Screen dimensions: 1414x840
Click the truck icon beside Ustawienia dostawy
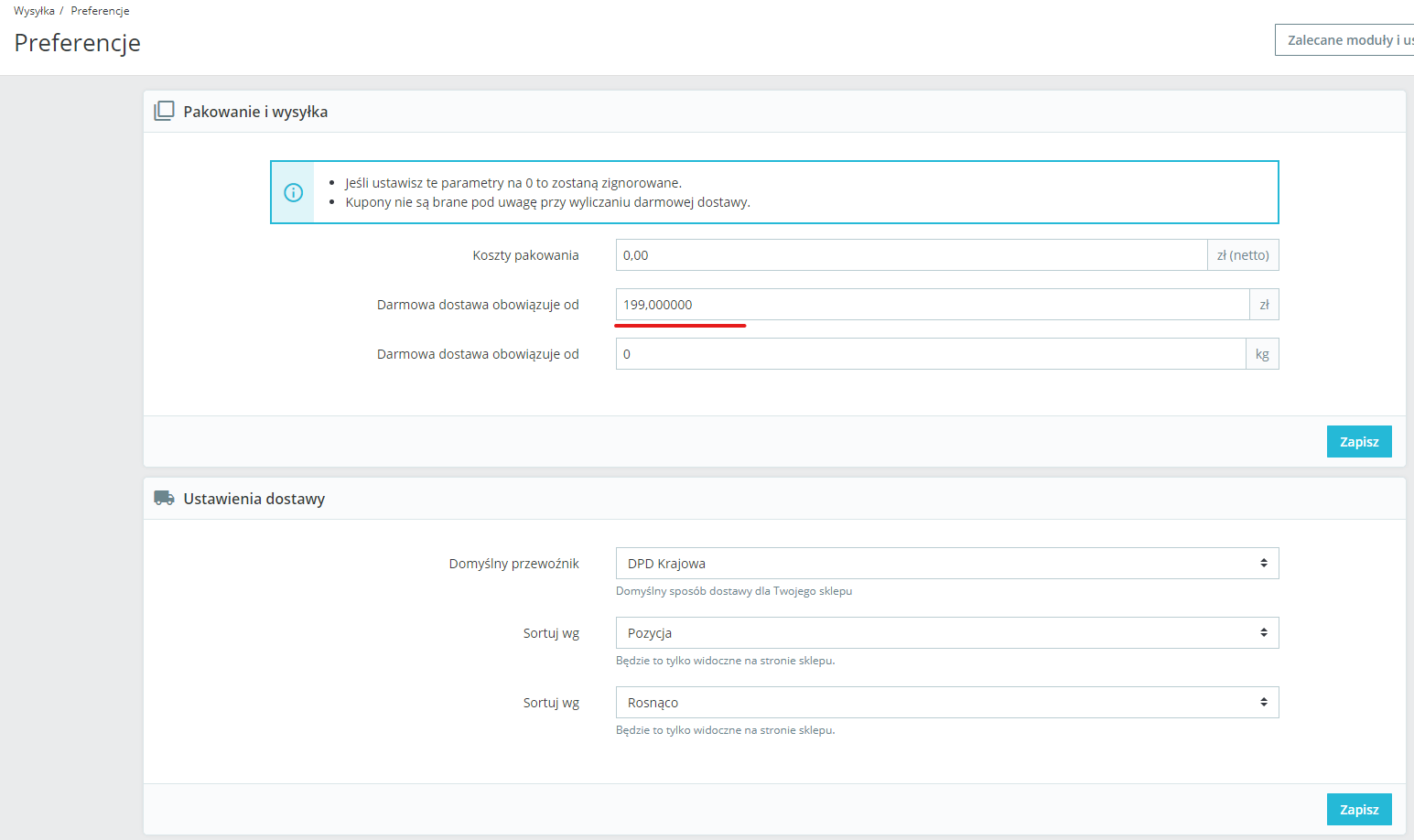tap(164, 498)
